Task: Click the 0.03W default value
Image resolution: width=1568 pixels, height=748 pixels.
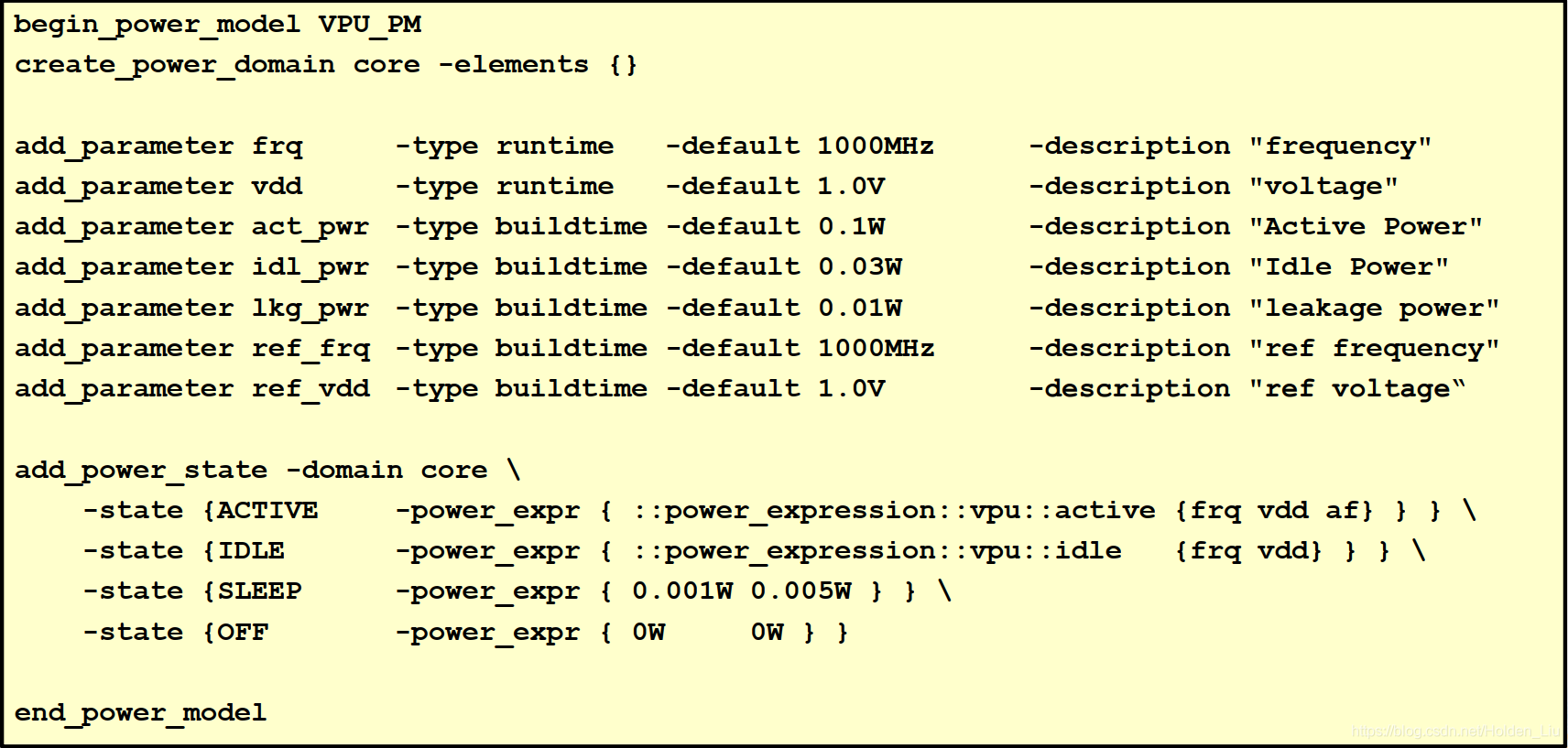Action: point(860,267)
